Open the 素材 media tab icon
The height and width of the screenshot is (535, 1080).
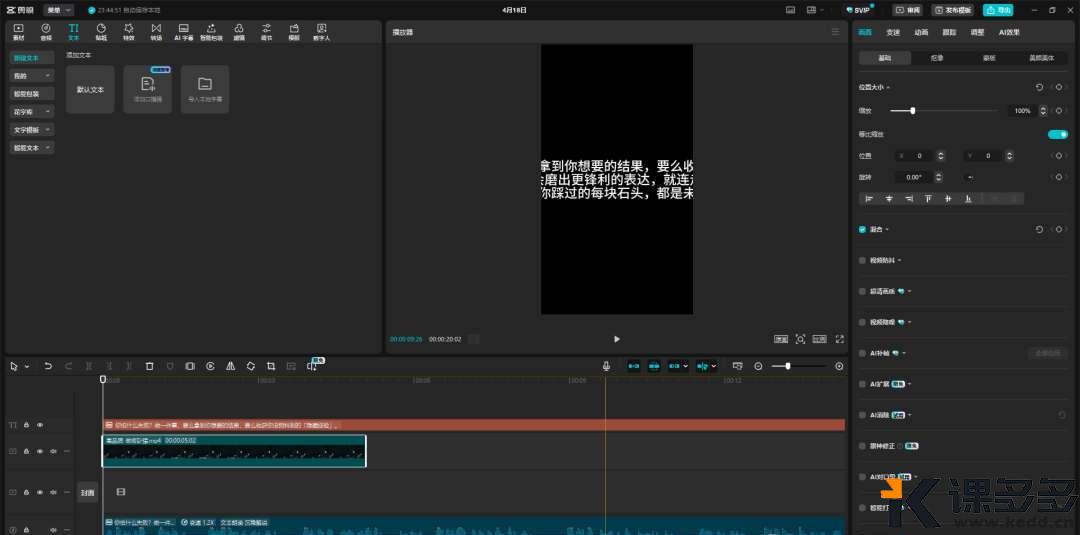pyautogui.click(x=19, y=32)
